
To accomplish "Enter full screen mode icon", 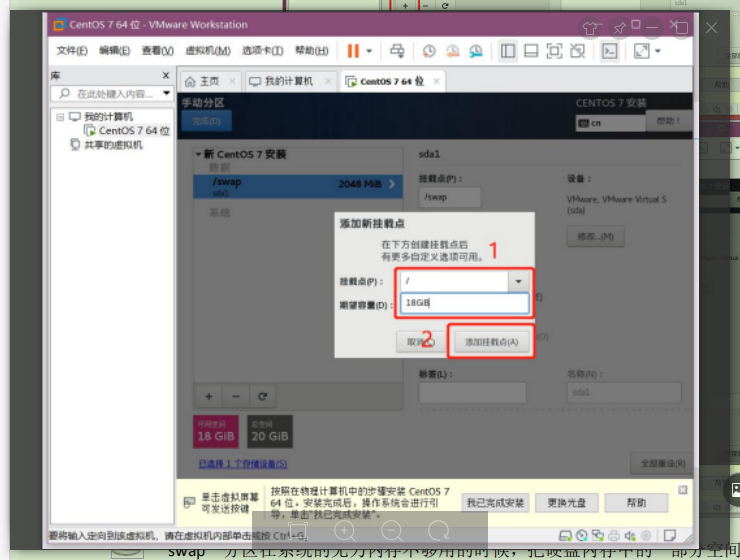I will [x=555, y=51].
